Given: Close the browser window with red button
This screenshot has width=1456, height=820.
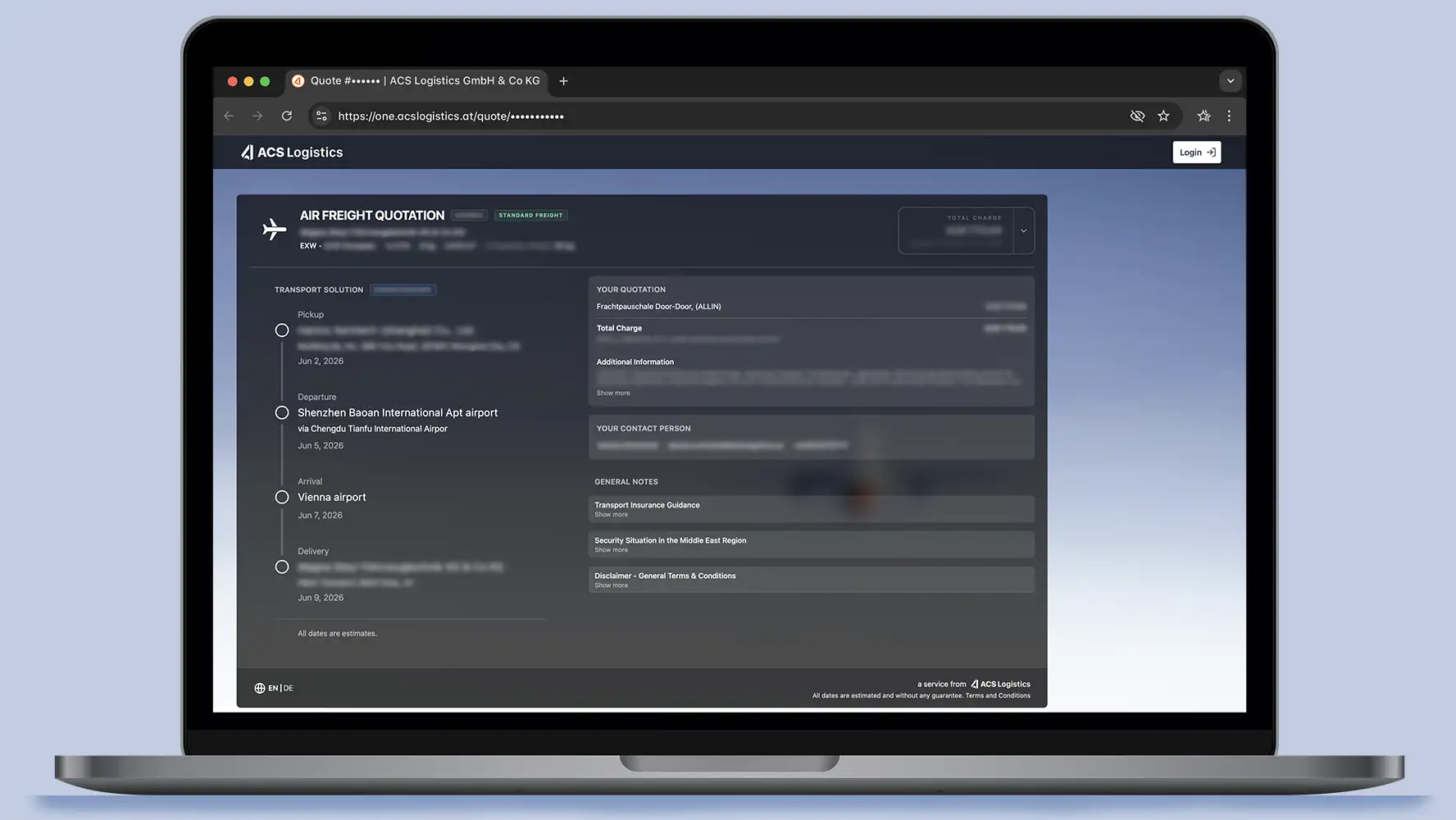Looking at the screenshot, I should pyautogui.click(x=233, y=81).
